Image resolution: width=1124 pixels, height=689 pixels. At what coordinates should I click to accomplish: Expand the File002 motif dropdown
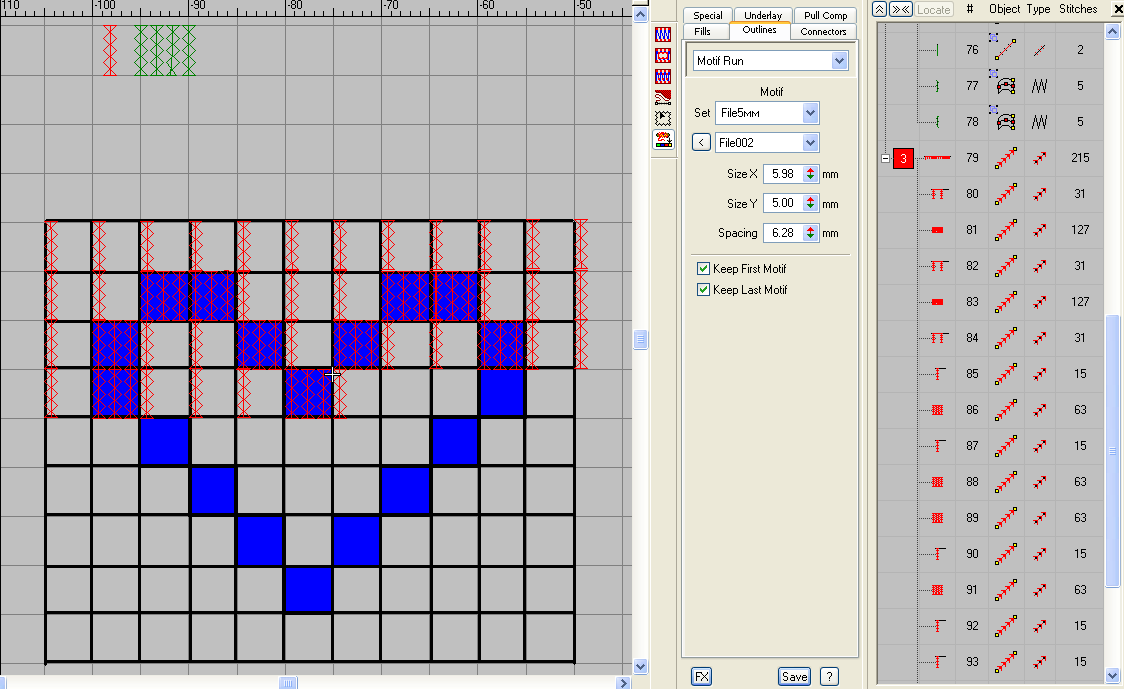click(x=810, y=142)
